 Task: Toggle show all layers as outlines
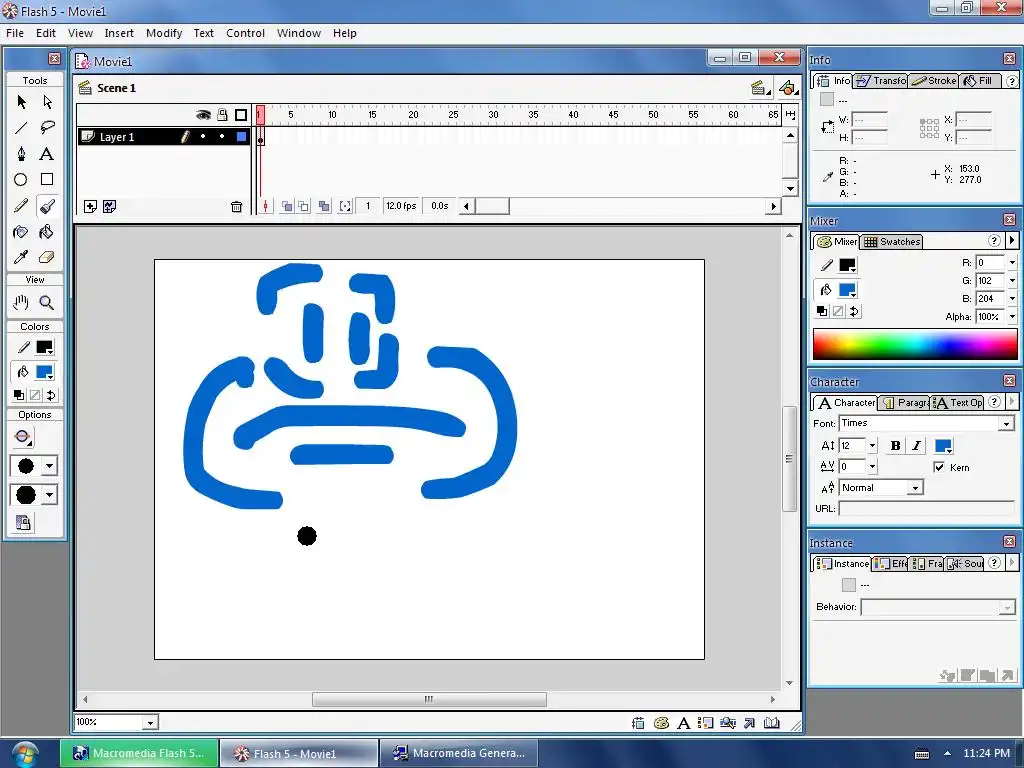(x=241, y=115)
